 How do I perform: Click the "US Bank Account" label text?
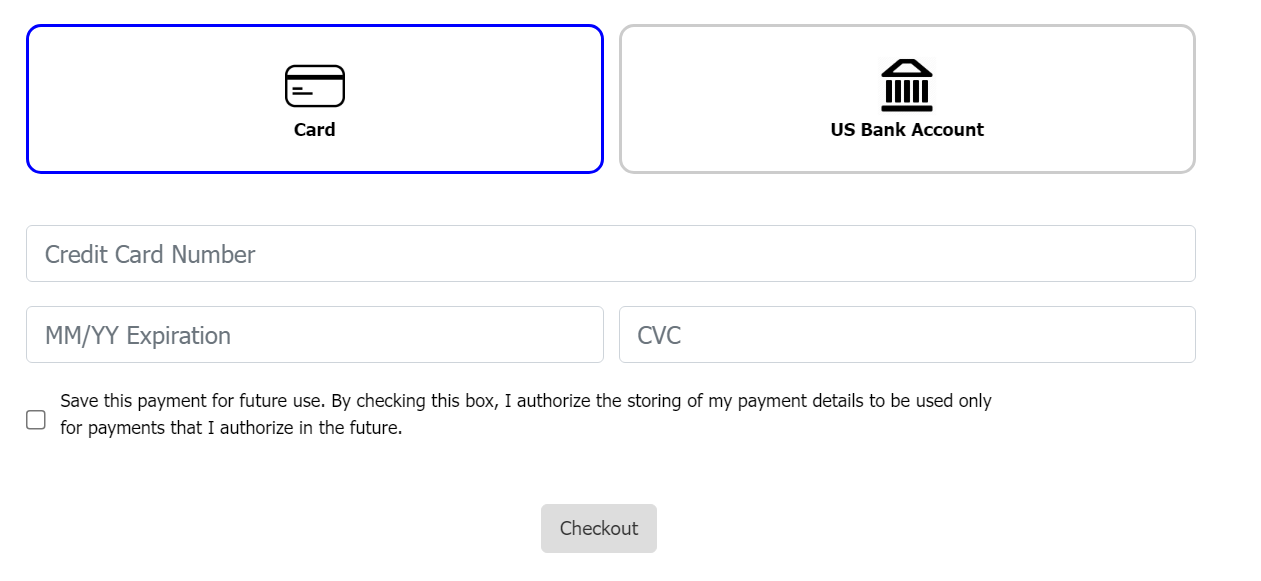click(907, 130)
